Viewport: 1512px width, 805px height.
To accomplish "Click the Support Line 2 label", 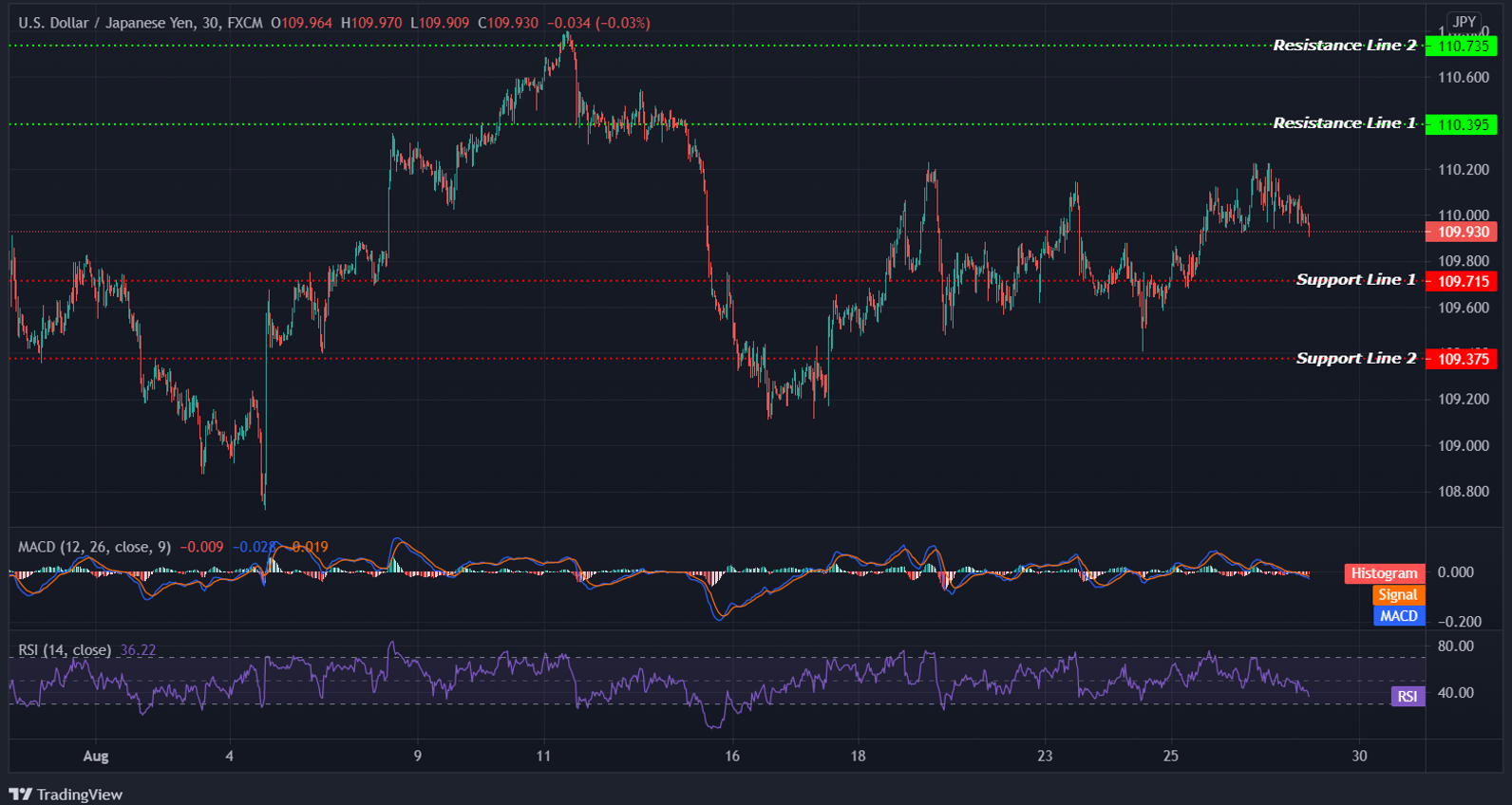I will pos(1355,358).
